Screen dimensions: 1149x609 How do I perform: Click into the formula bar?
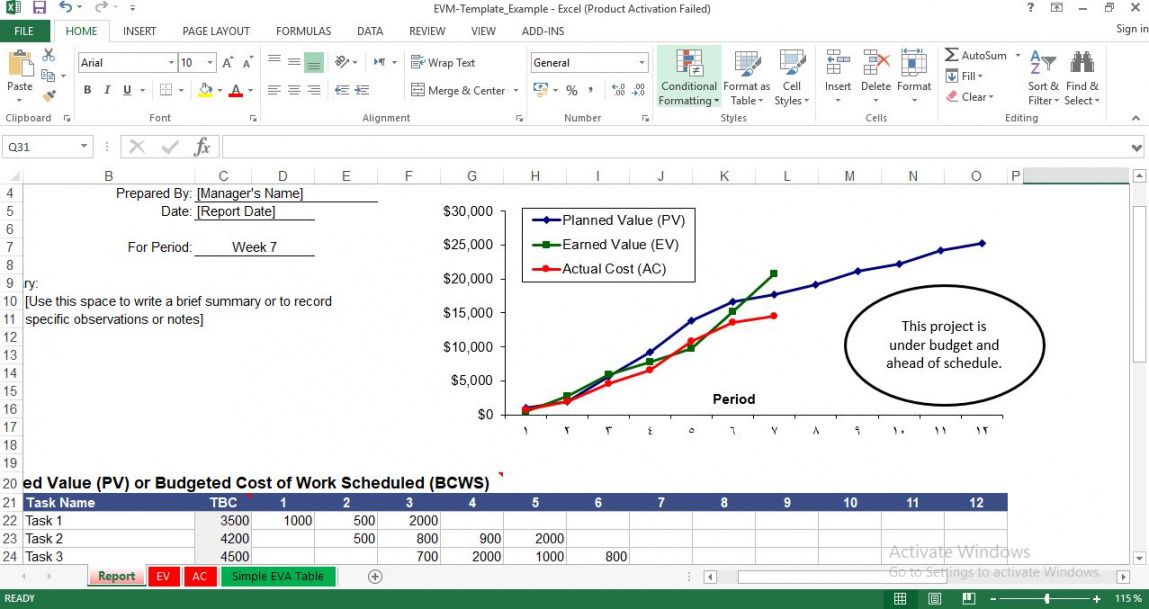coord(674,147)
